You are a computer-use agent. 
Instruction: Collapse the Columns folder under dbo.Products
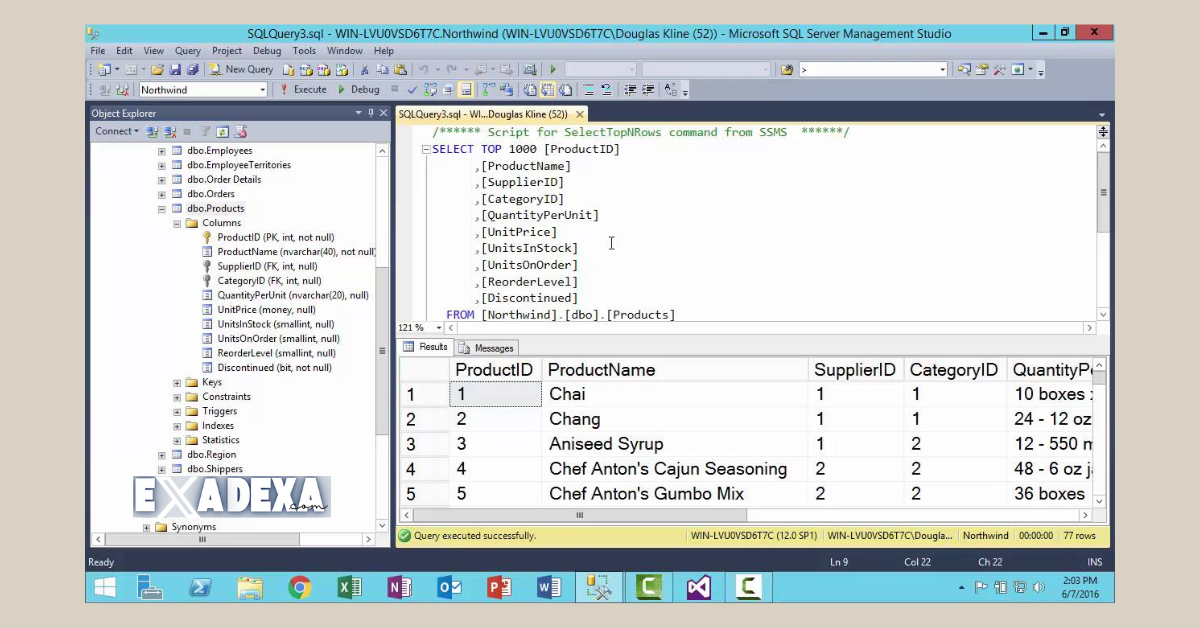[x=178, y=222]
